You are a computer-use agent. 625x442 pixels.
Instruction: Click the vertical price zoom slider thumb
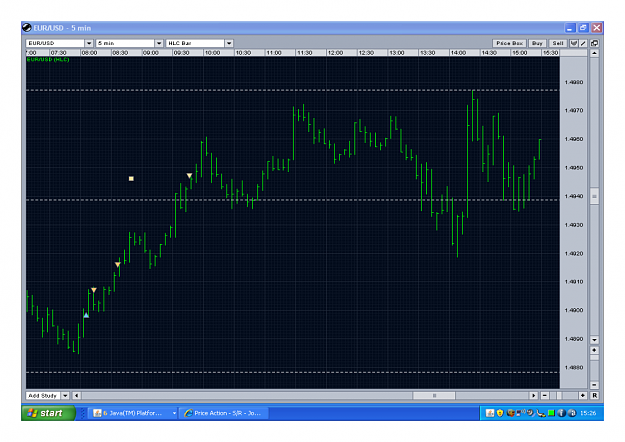pos(594,358)
